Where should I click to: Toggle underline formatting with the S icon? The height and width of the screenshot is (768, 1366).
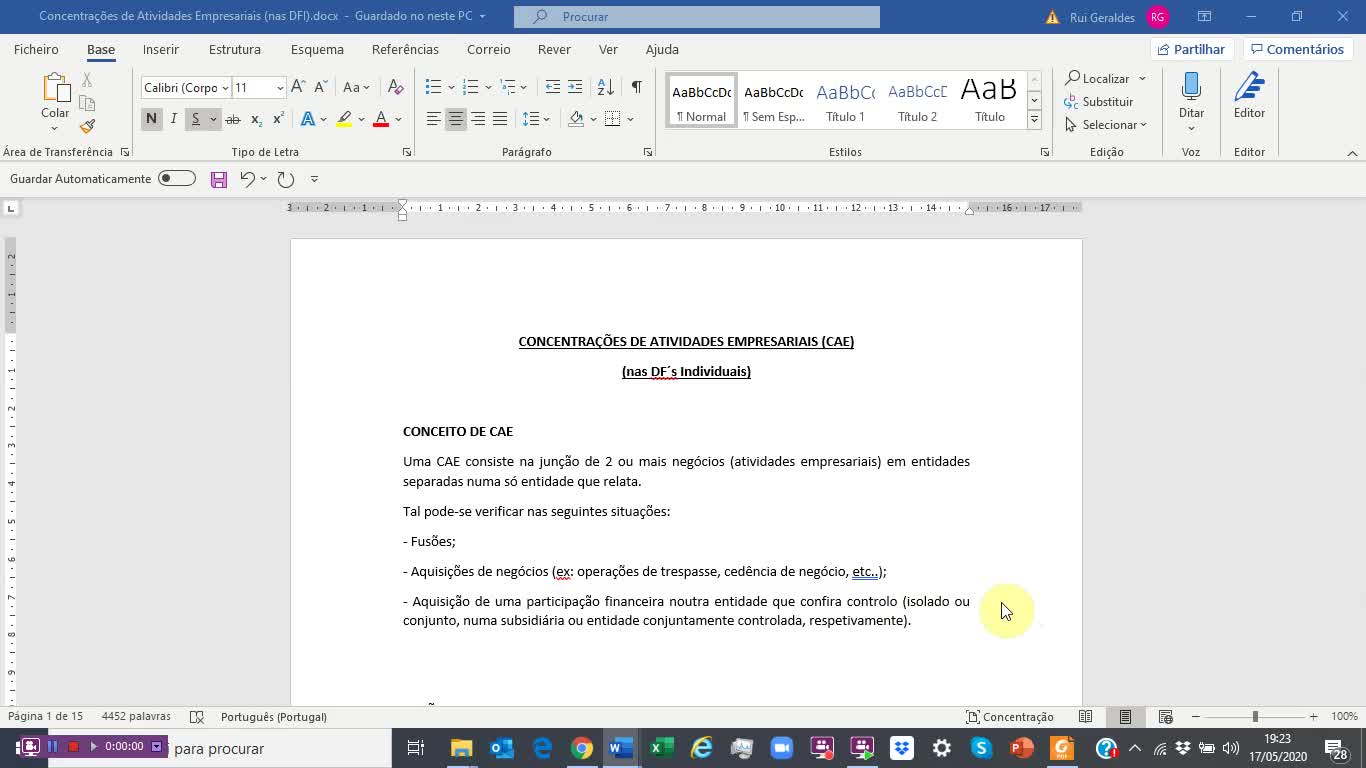pyautogui.click(x=196, y=118)
